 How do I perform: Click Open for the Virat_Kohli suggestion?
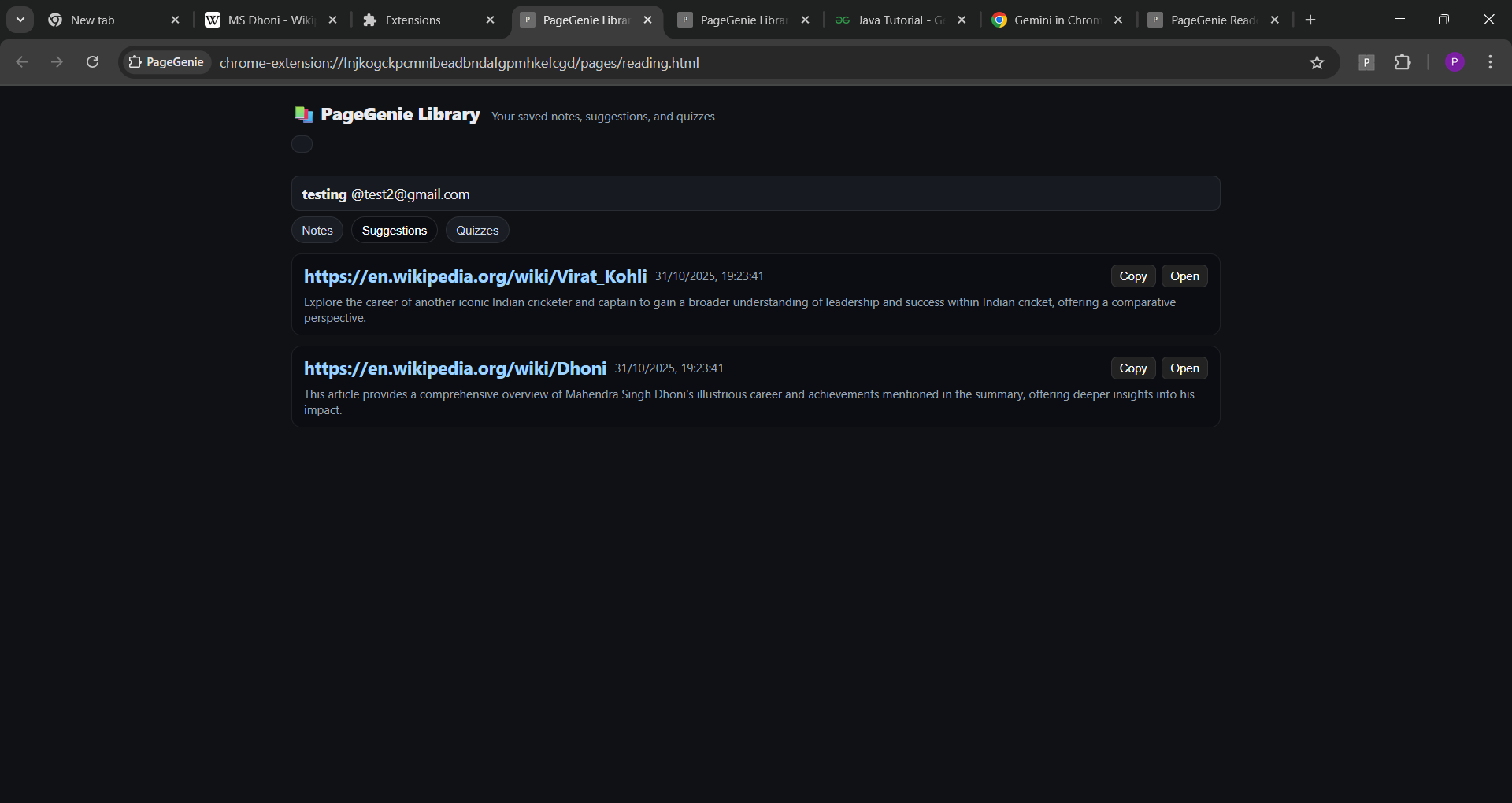pyautogui.click(x=1184, y=276)
